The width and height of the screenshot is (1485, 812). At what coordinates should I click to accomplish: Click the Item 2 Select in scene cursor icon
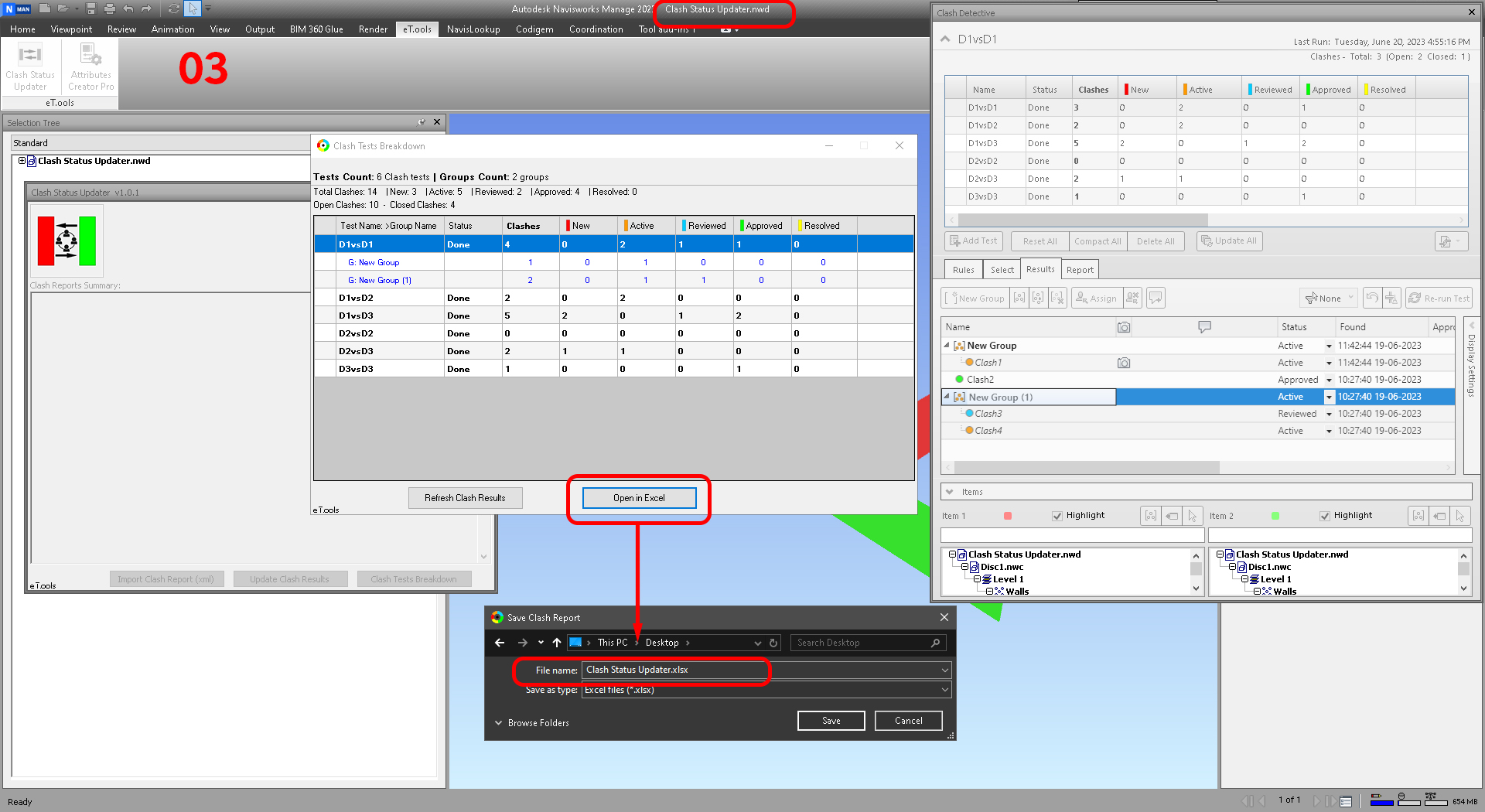[x=1460, y=516]
